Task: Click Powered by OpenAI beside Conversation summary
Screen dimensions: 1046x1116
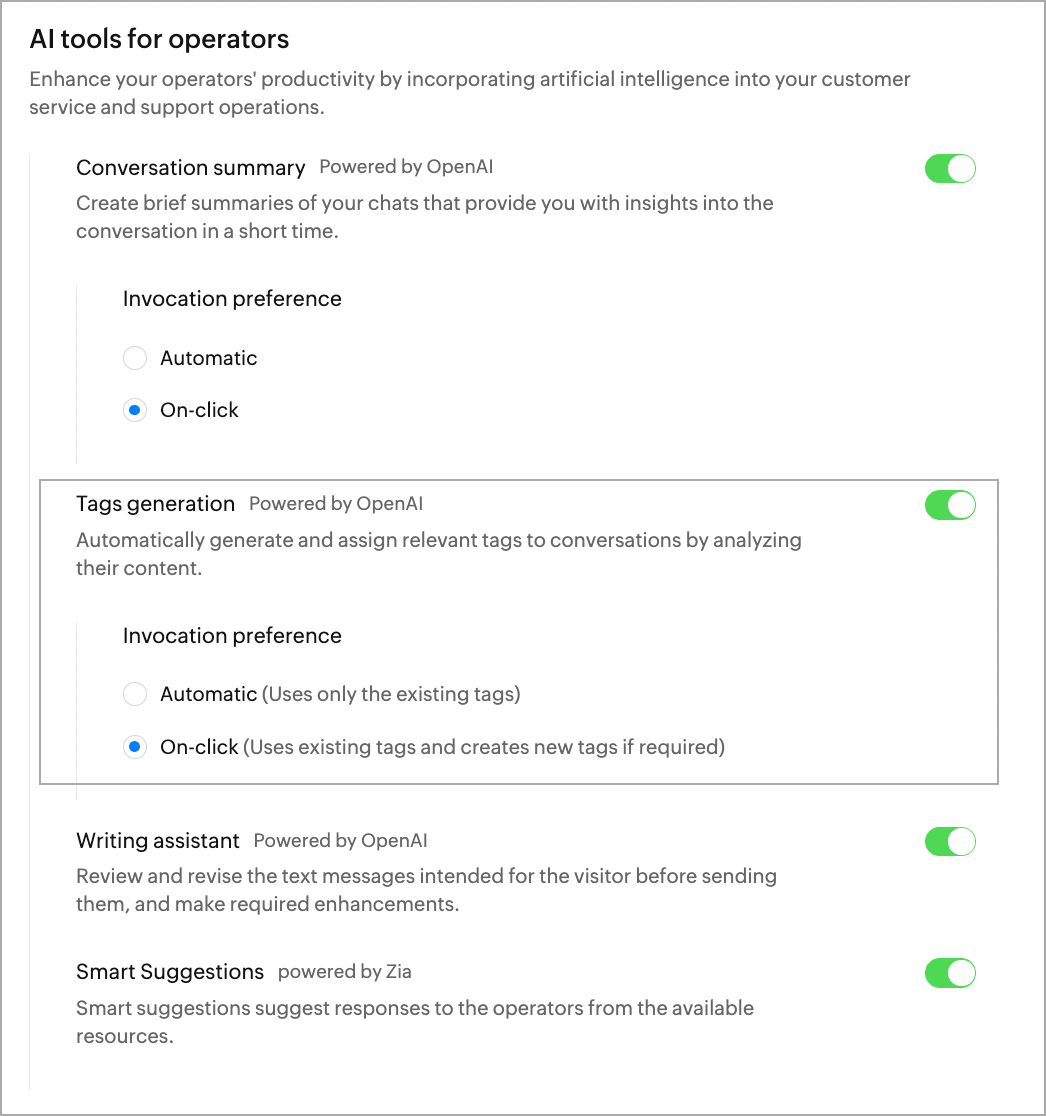Action: tap(406, 167)
